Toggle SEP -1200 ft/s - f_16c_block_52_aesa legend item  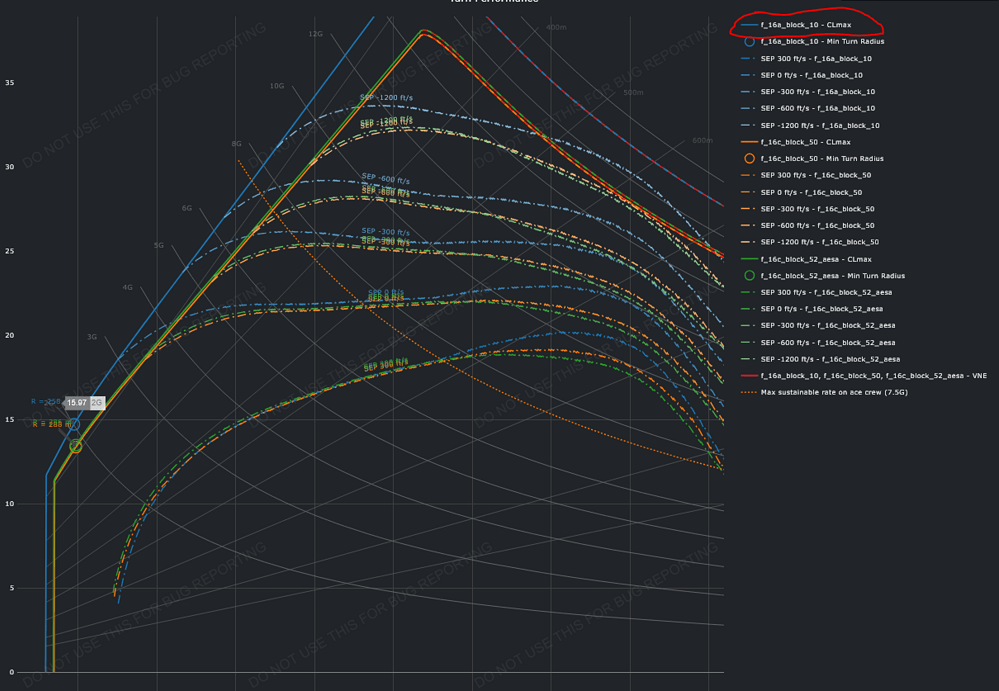pos(821,359)
